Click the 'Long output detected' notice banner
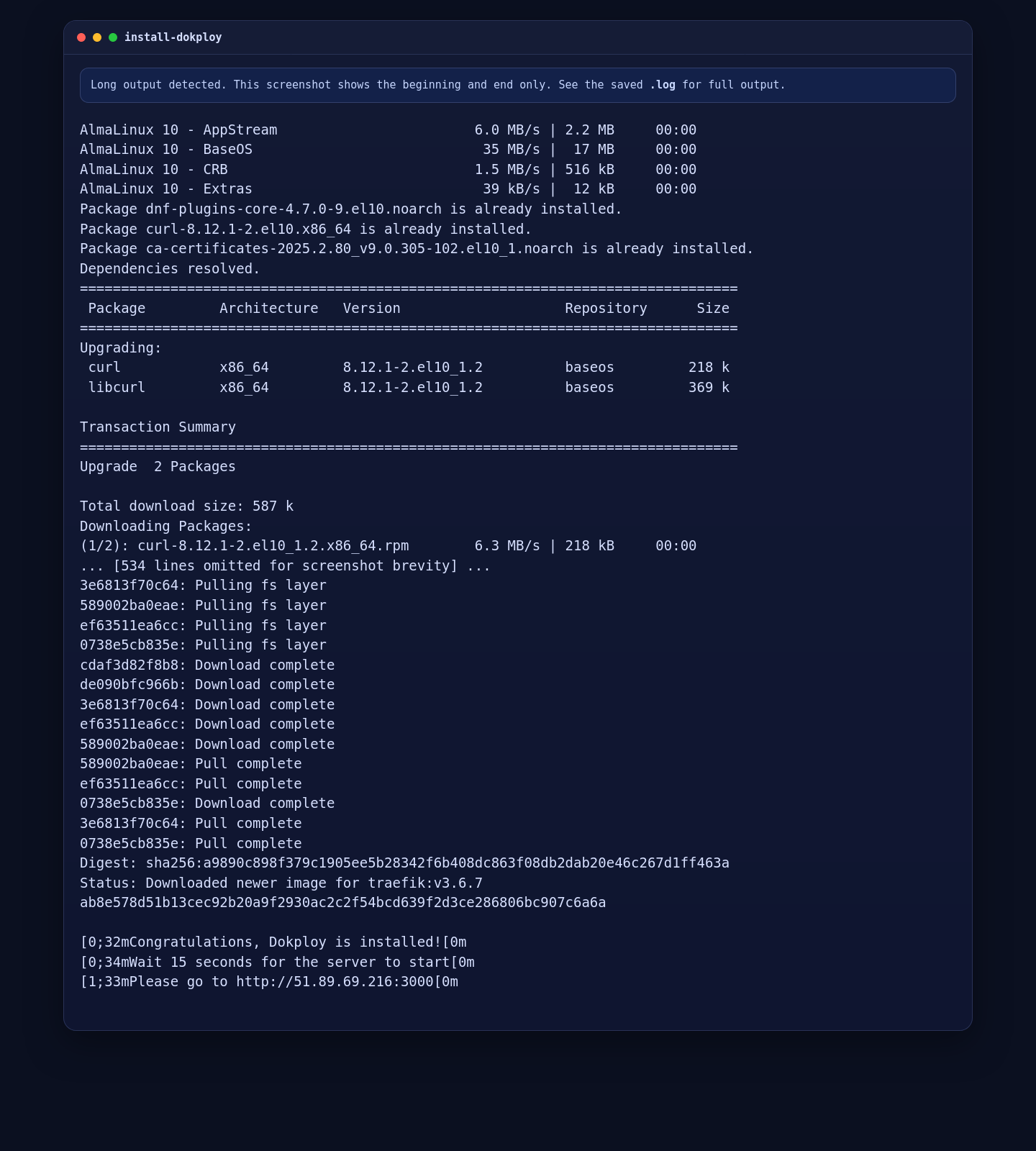Screen dimensions: 1036x1151 coord(518,85)
